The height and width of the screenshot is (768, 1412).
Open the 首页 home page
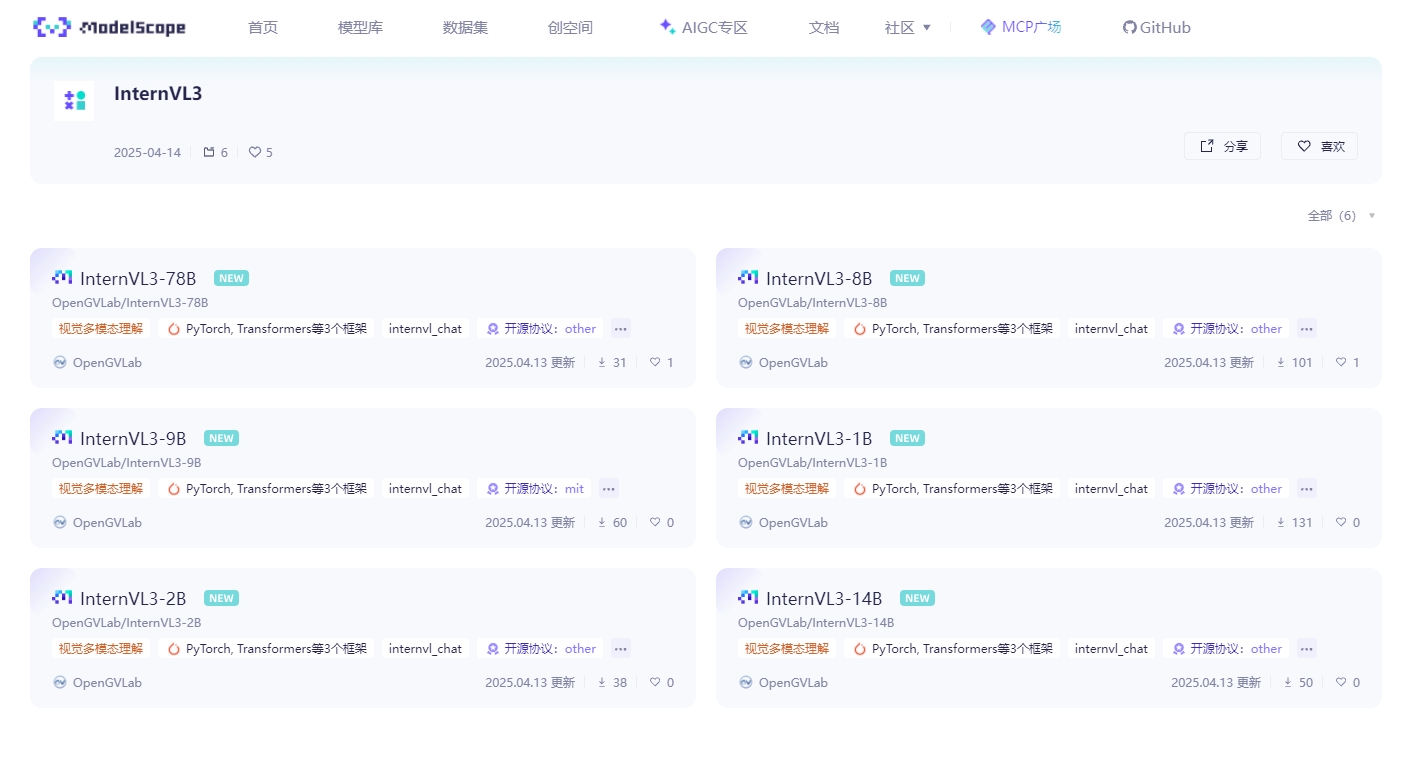263,28
